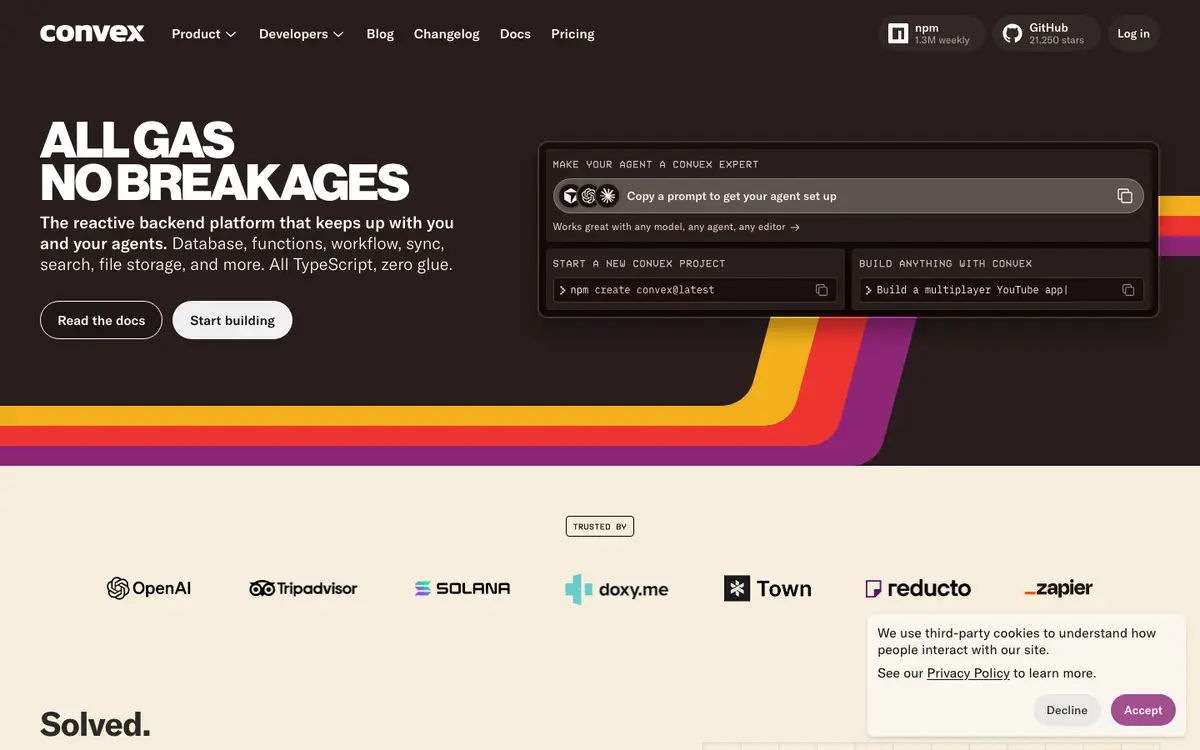This screenshot has width=1200, height=750.
Task: Click the reducto logo
Action: 918,588
